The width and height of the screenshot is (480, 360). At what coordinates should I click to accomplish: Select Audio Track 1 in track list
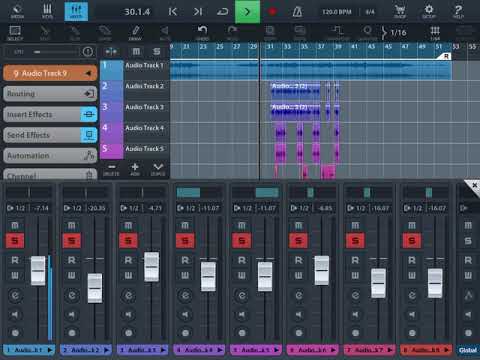point(135,70)
